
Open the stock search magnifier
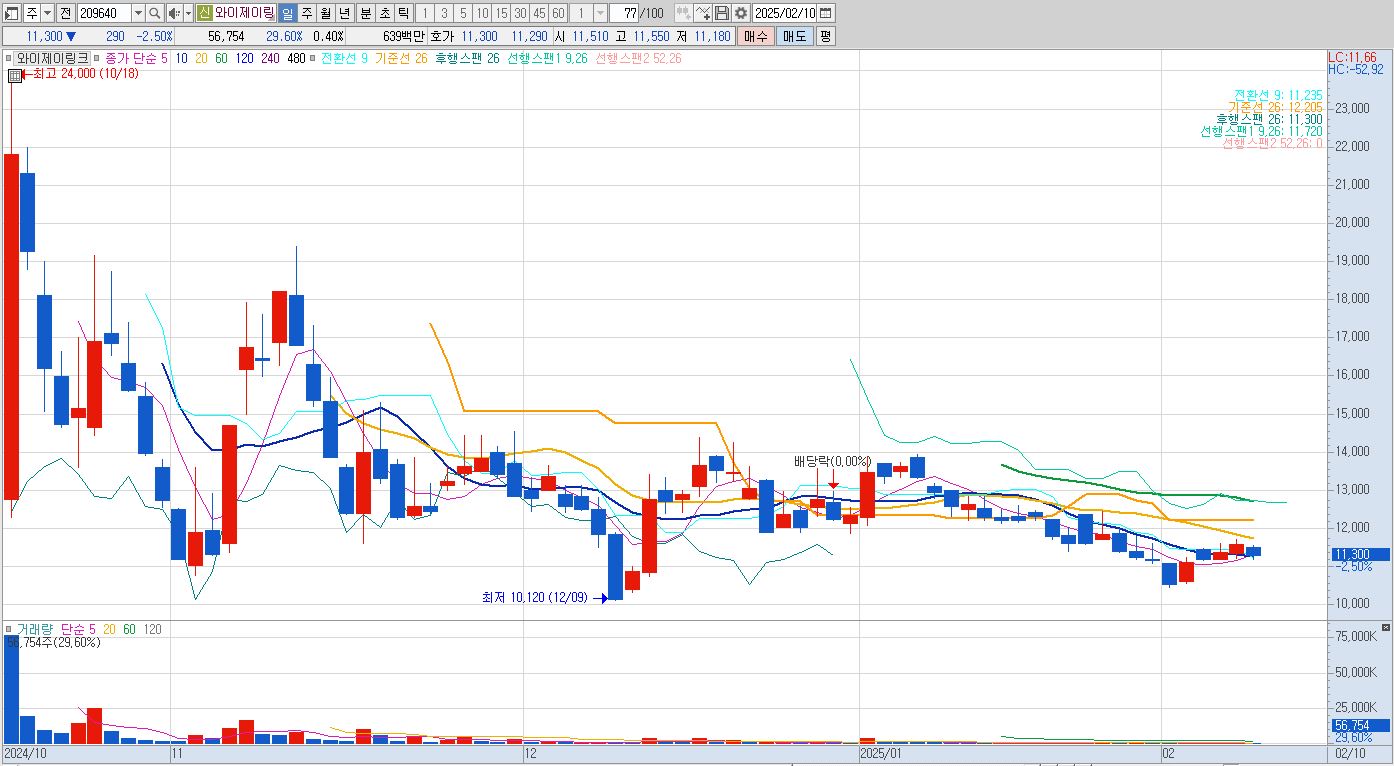click(155, 13)
